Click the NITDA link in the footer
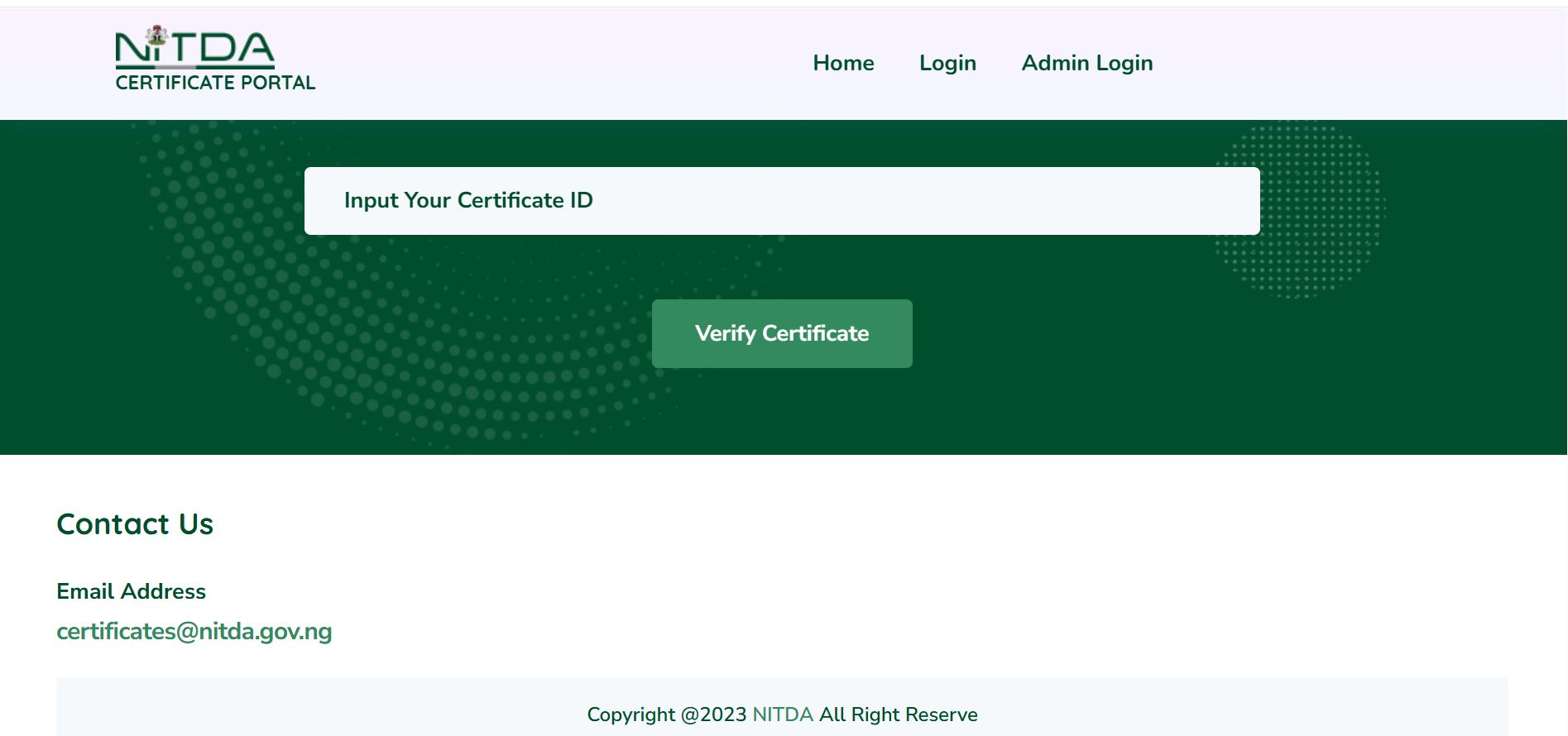Image resolution: width=1568 pixels, height=736 pixels. (x=782, y=714)
